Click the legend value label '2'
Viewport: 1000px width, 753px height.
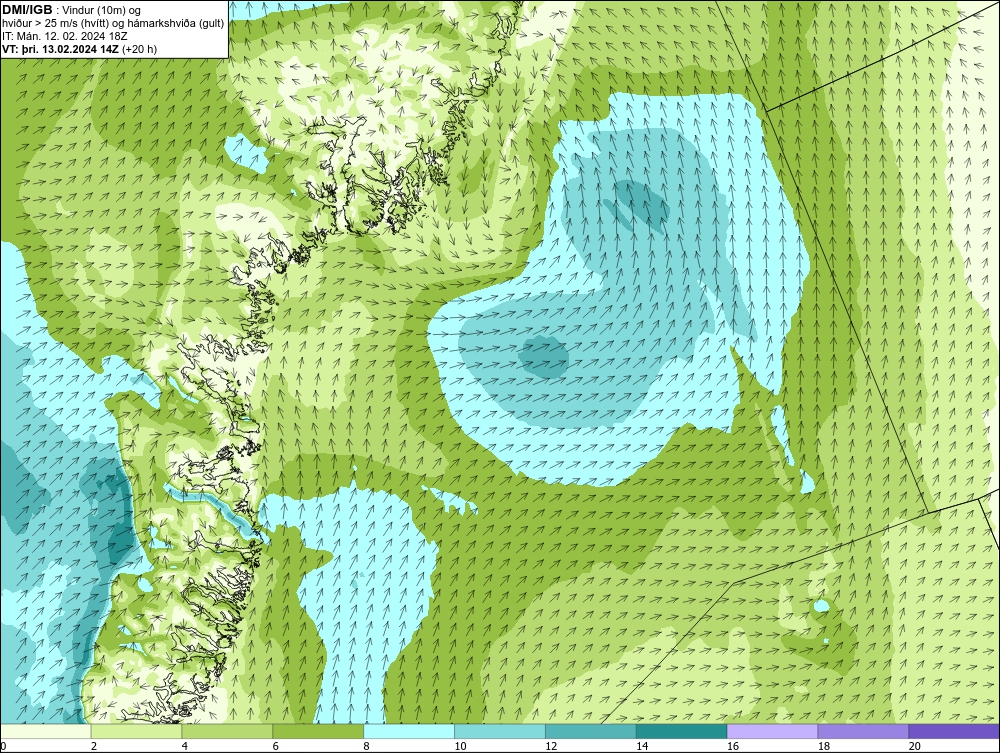point(94,746)
